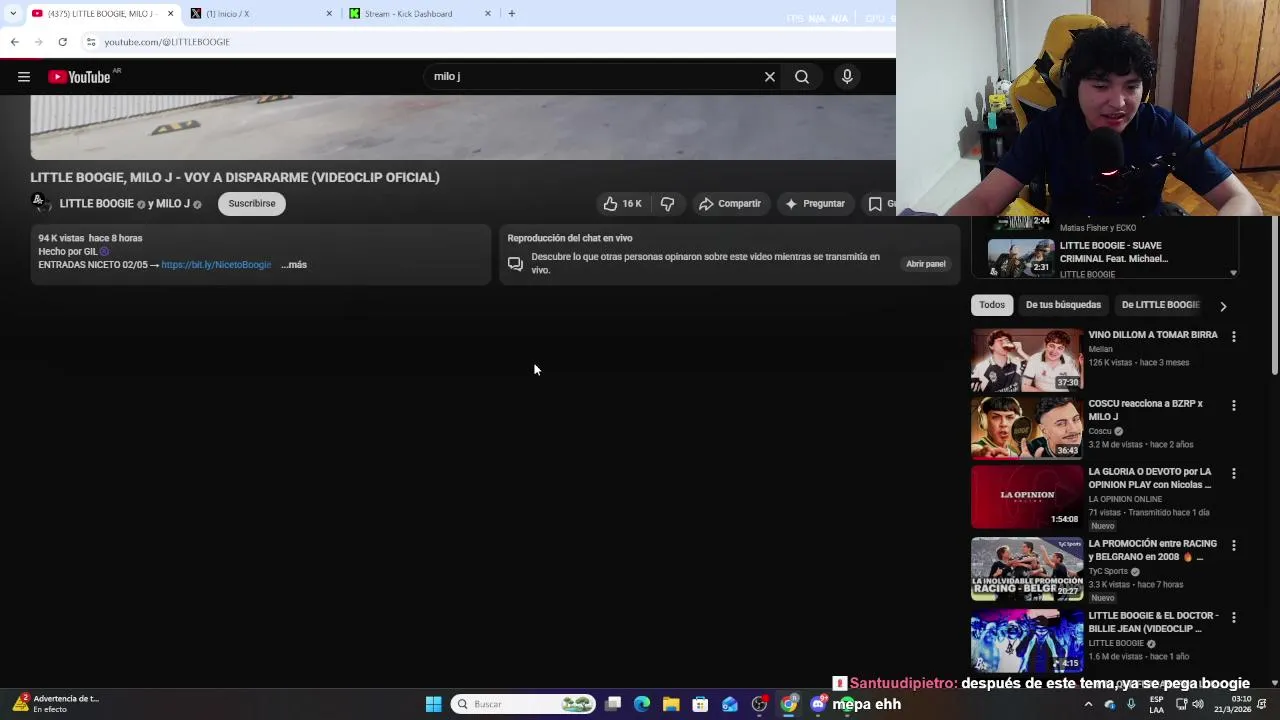Follow the bit.ly/NicetoBoogie link

216,265
